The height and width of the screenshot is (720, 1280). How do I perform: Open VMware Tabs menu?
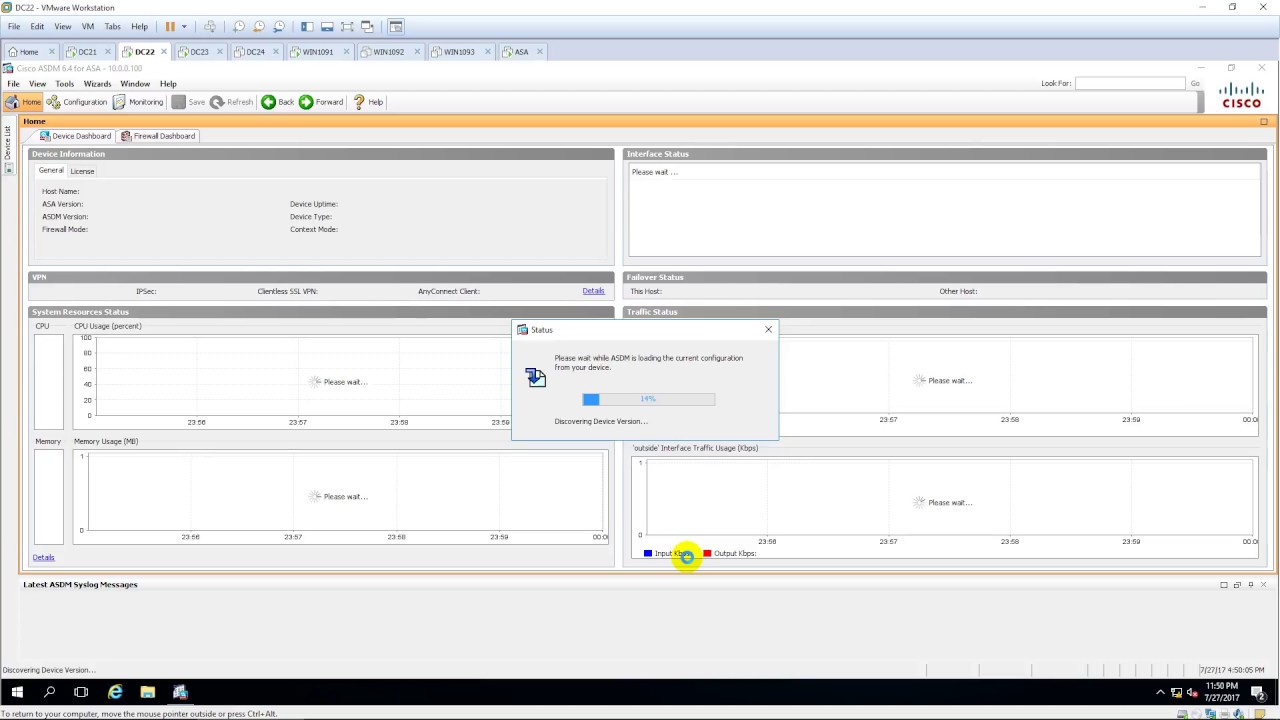tap(113, 26)
